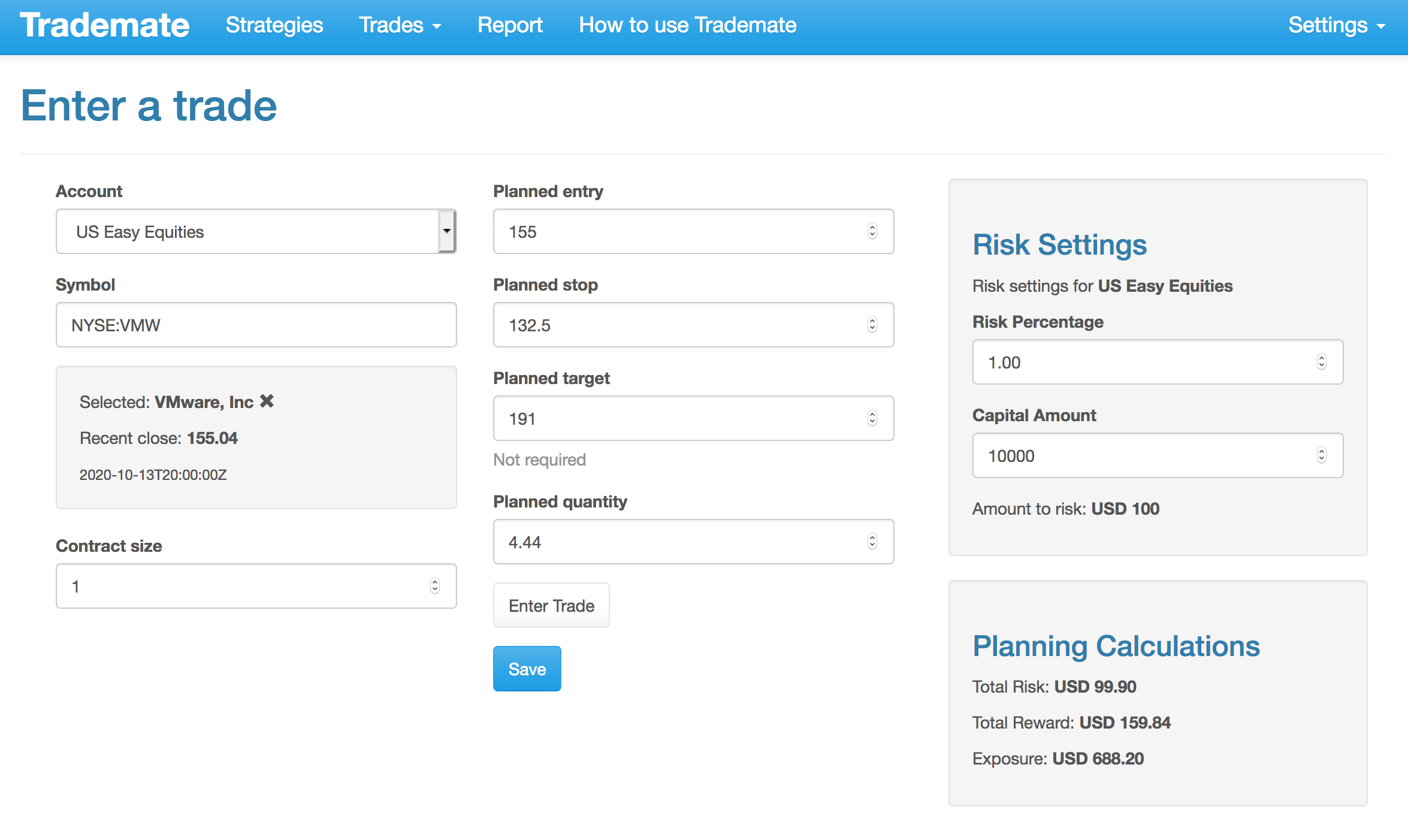The width and height of the screenshot is (1408, 840).
Task: Use the Planned entry spinner arrows
Action: (872, 231)
